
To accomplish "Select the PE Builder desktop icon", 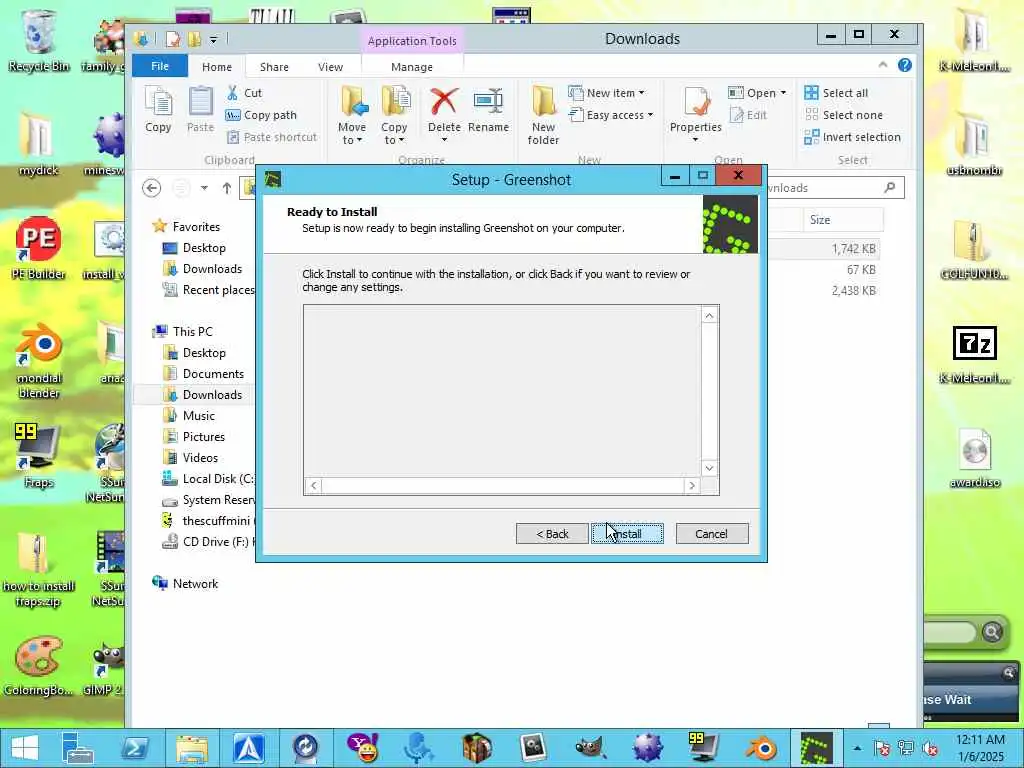I will click(x=39, y=248).
